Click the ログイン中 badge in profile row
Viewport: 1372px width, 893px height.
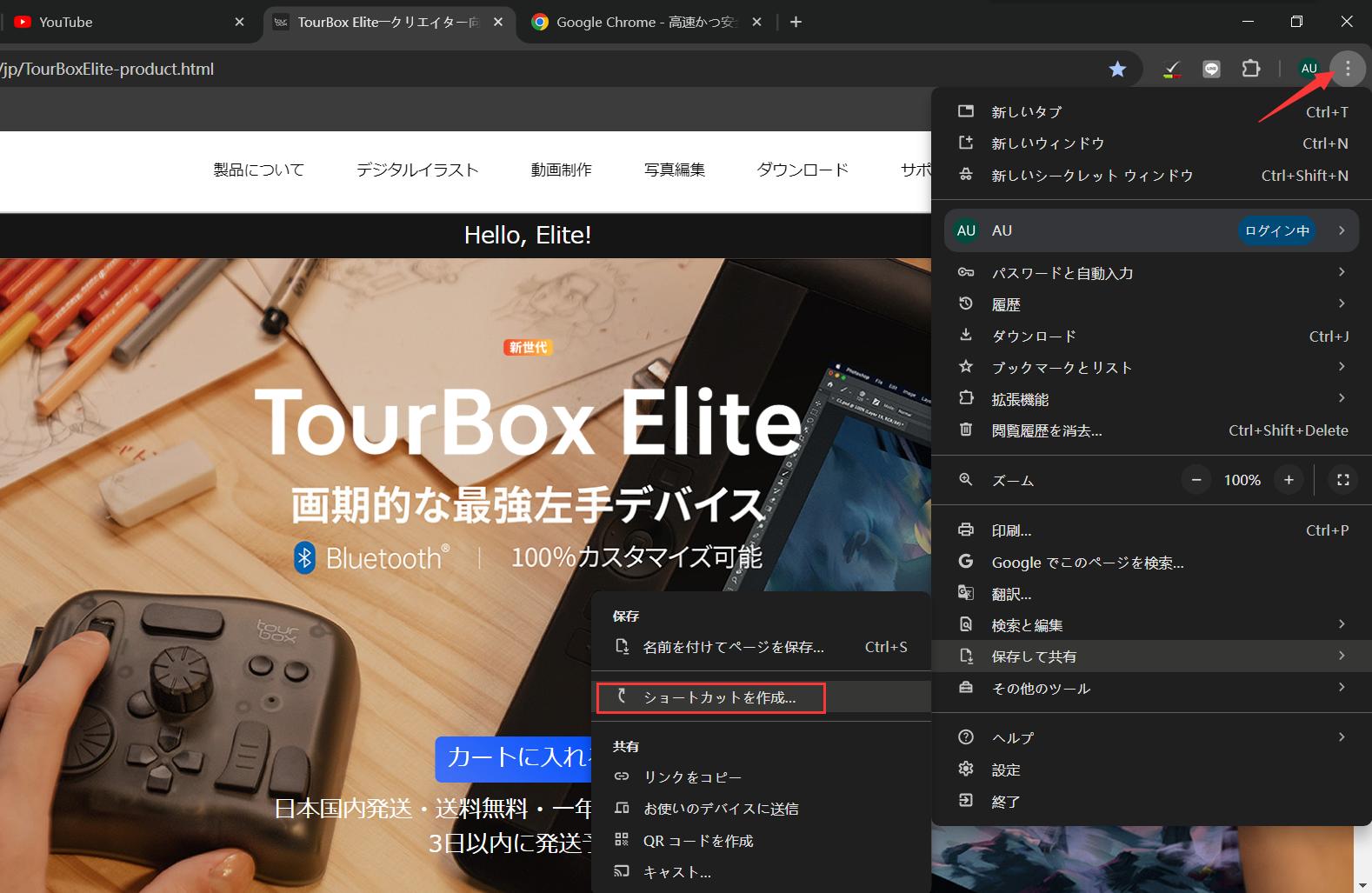point(1276,230)
